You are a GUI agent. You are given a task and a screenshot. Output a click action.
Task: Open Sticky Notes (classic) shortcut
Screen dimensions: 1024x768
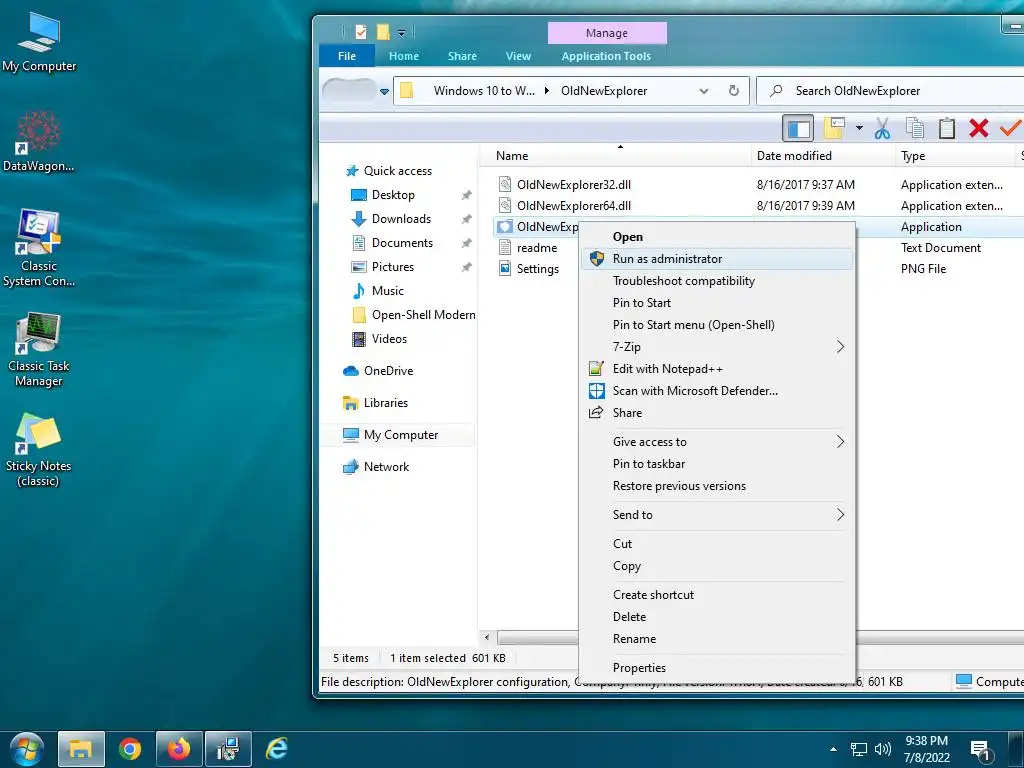(x=39, y=450)
